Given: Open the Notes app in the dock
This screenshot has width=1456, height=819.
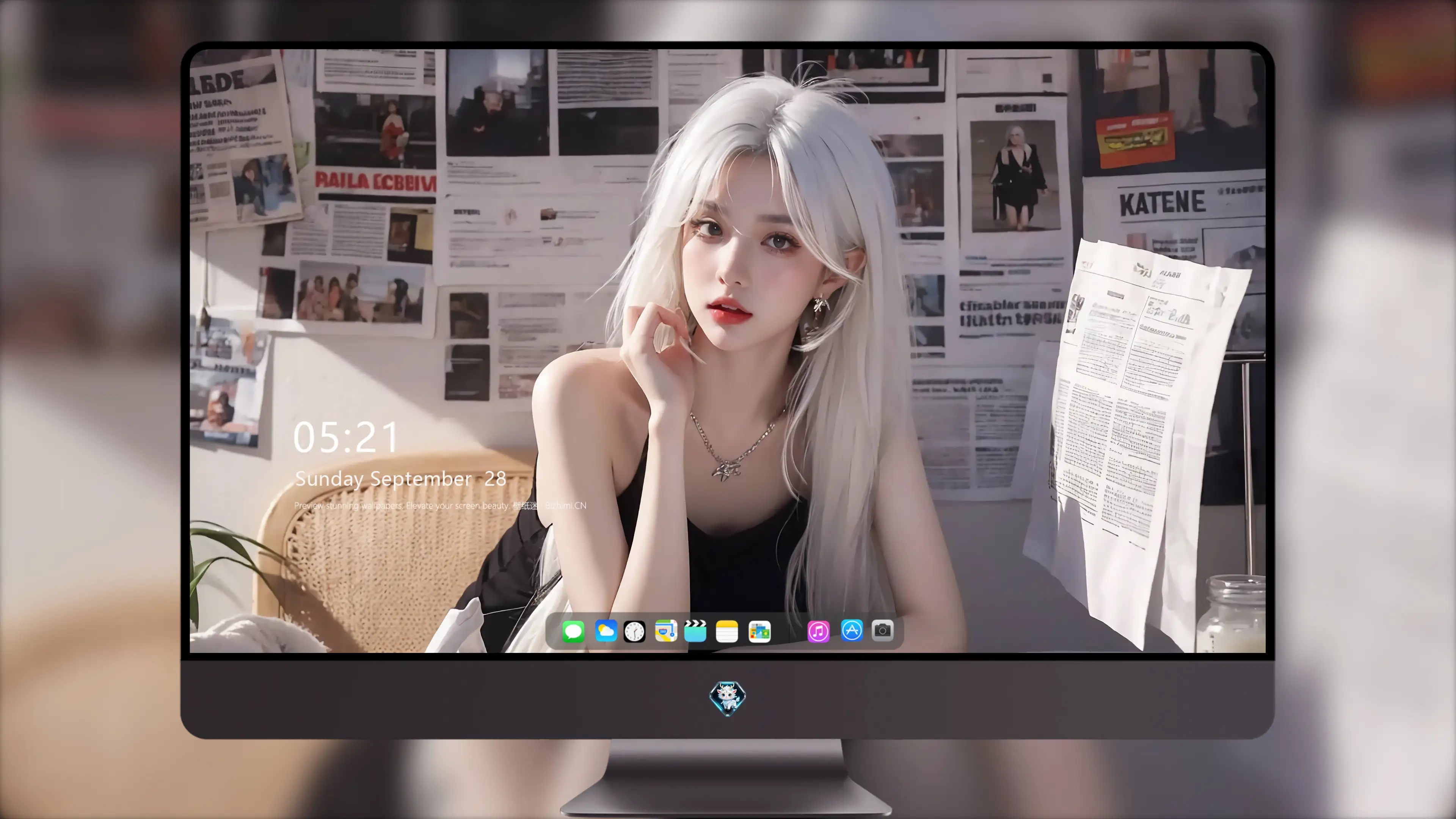Looking at the screenshot, I should click(x=727, y=631).
